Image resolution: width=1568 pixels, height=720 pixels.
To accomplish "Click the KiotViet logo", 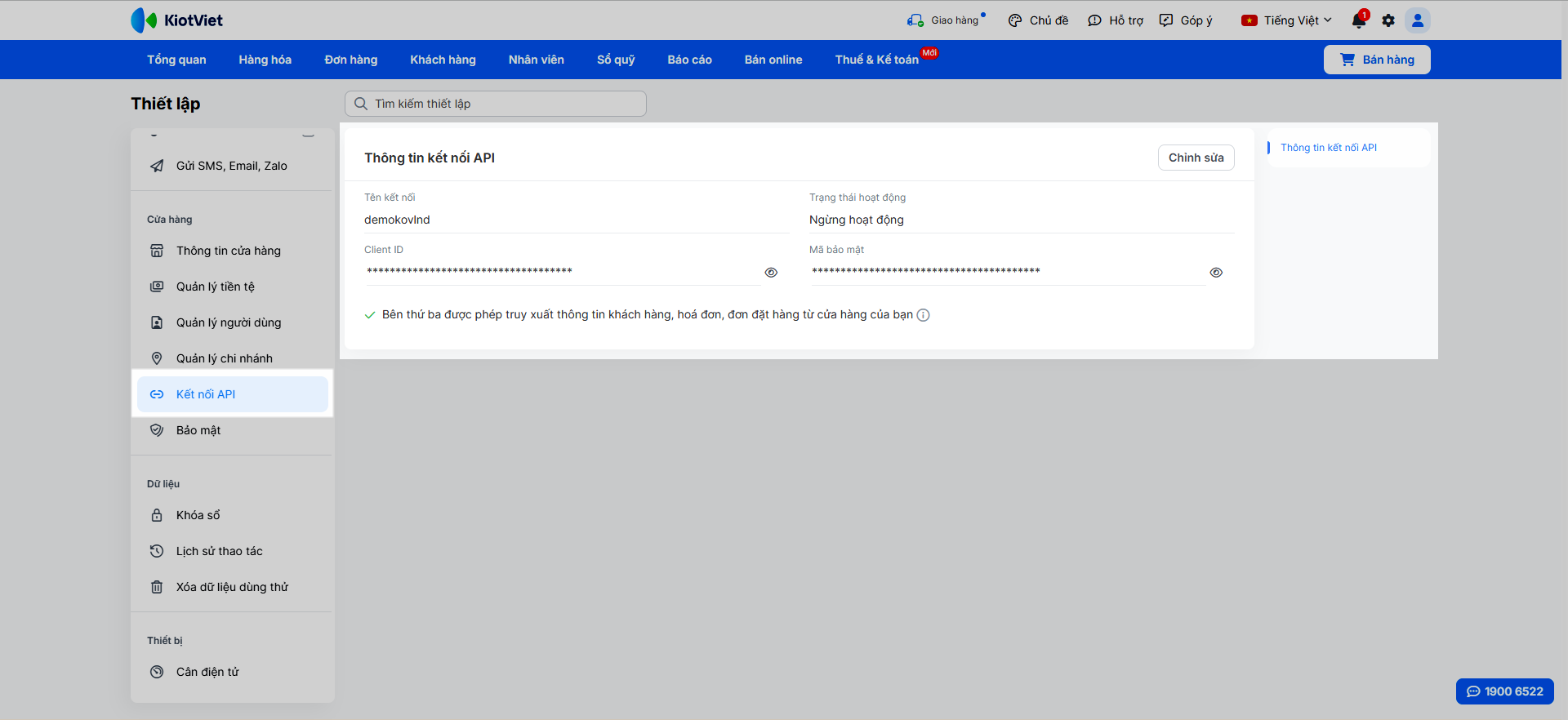I will pos(176,20).
